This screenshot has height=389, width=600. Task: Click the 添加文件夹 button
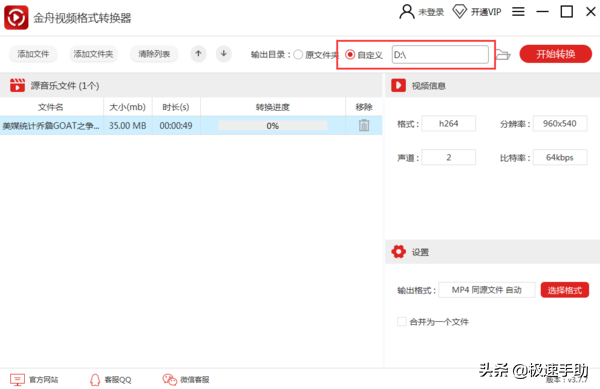[x=93, y=54]
